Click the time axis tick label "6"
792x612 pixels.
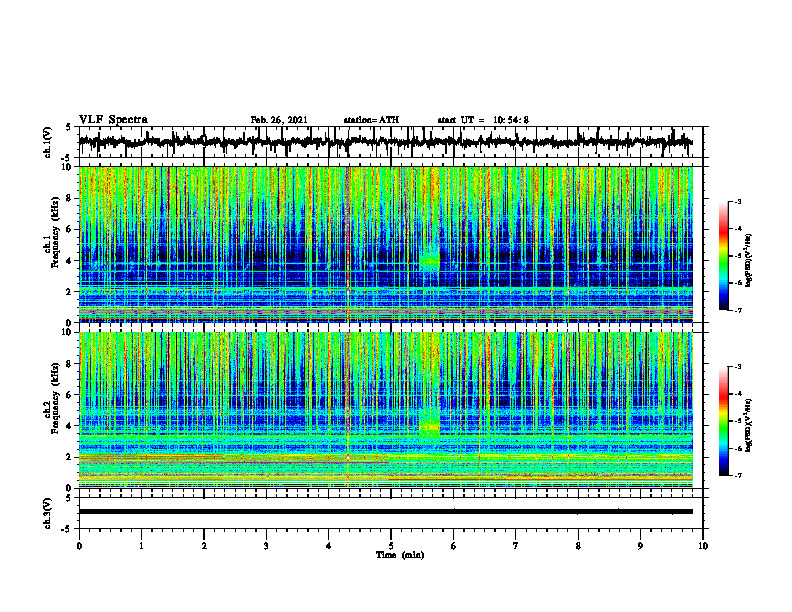click(454, 546)
